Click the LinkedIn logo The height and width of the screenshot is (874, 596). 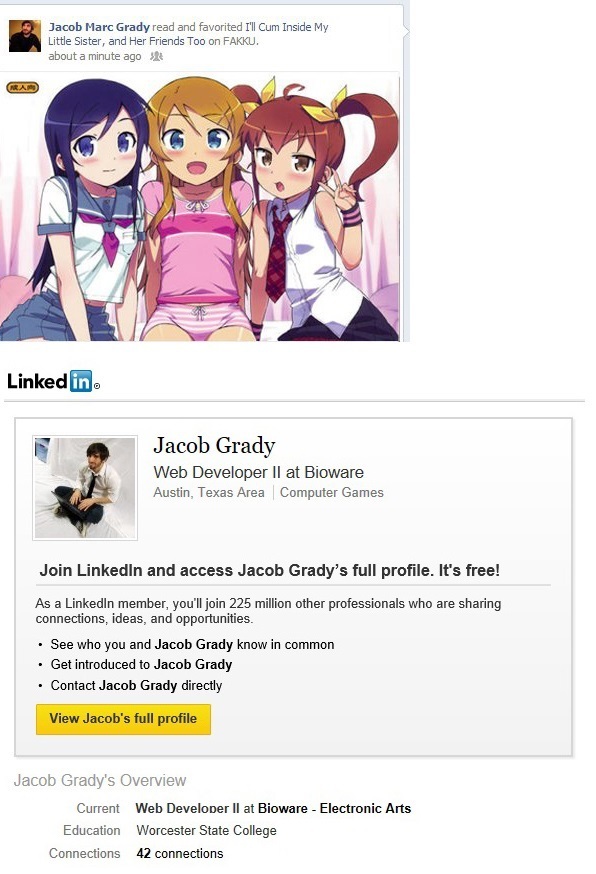coord(53,381)
